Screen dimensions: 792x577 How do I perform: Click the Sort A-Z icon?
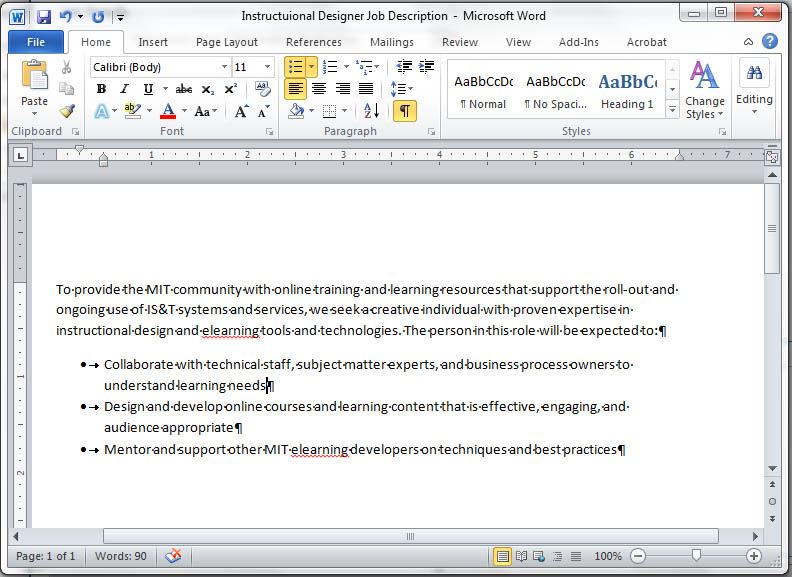coord(370,111)
